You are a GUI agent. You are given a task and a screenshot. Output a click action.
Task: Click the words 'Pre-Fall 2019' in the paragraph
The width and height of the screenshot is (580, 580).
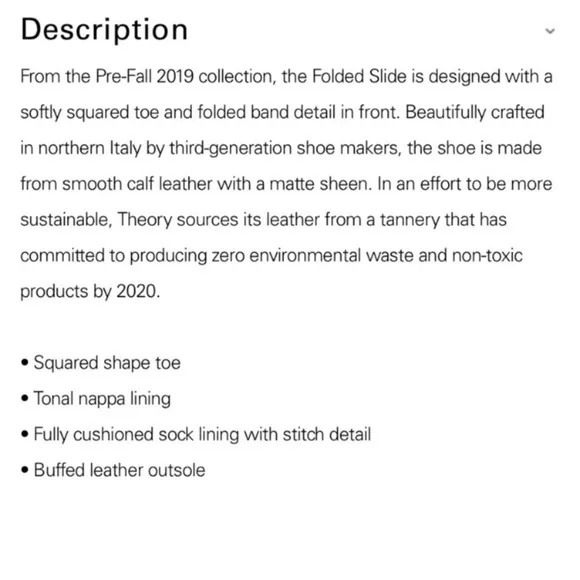(145, 77)
